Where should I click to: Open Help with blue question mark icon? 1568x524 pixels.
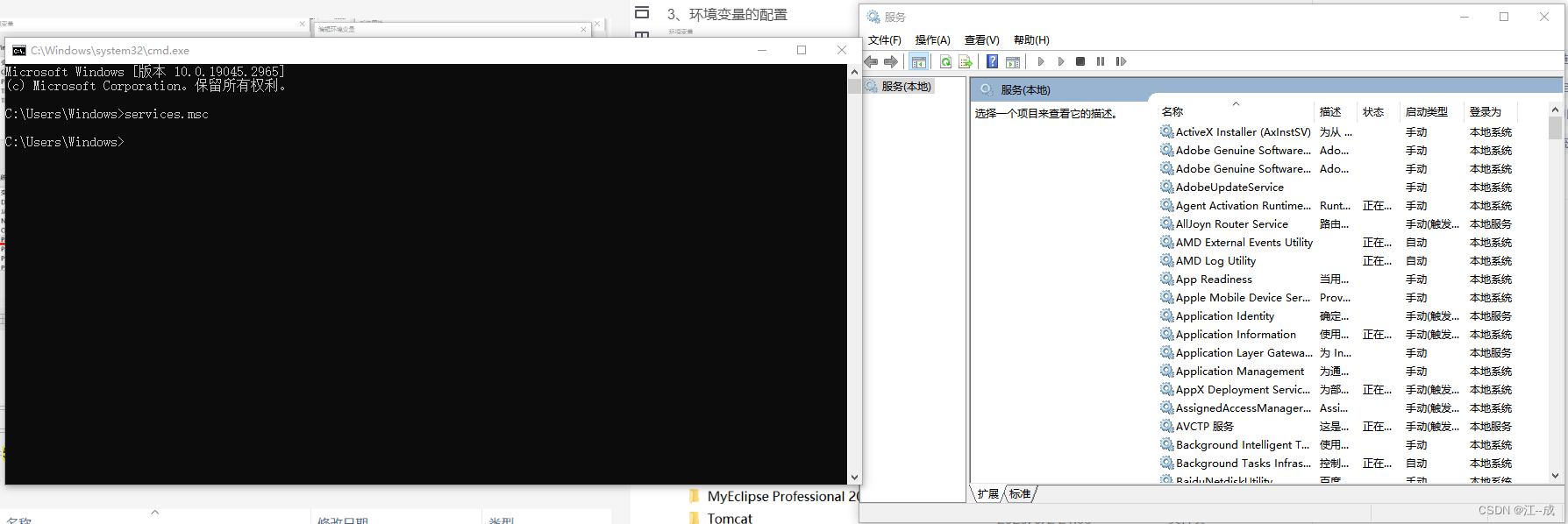click(992, 61)
